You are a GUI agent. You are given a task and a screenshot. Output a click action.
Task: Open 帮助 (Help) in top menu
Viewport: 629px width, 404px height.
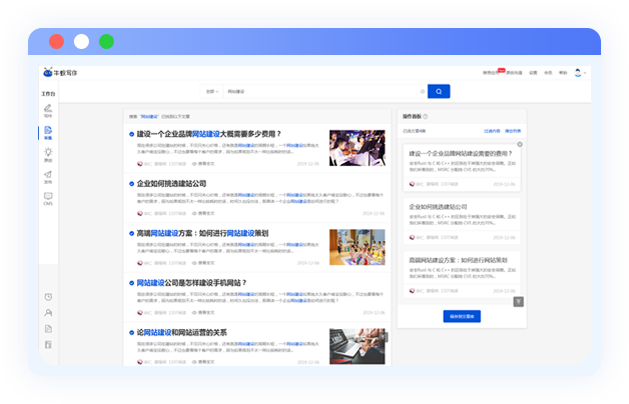[562, 73]
